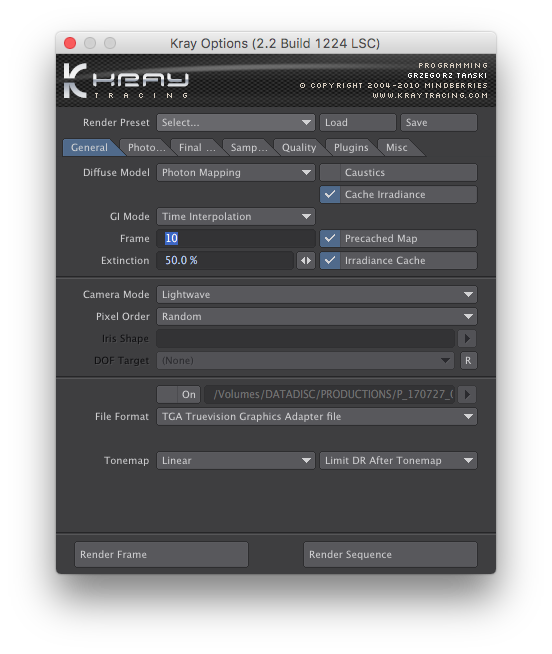The height and width of the screenshot is (654, 552).
Task: Click the Save preset button
Action: 439,123
